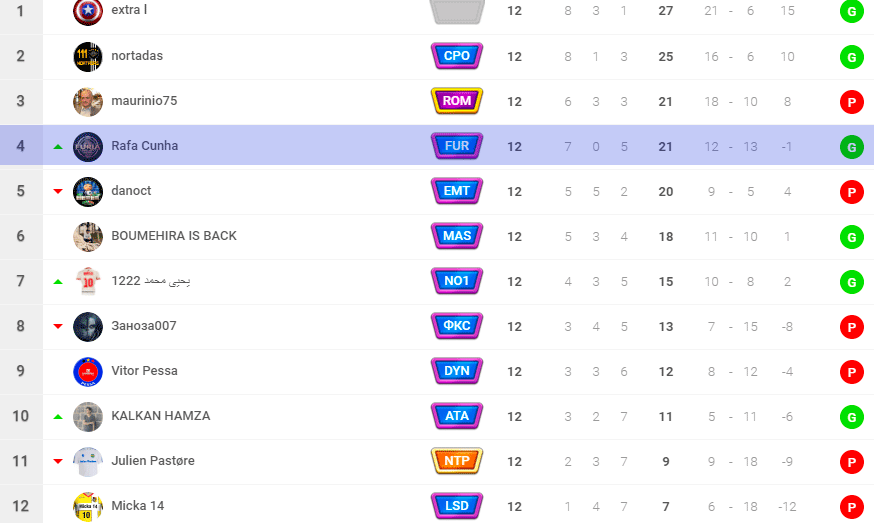
Task: Open Rafa Cunha manager profile
Action: tap(144, 146)
